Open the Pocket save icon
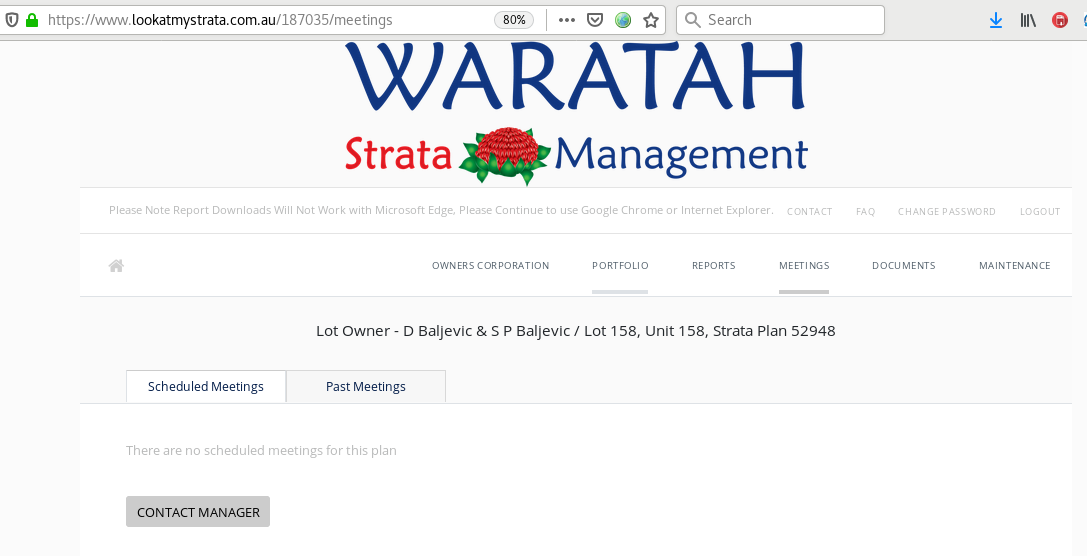 (594, 20)
